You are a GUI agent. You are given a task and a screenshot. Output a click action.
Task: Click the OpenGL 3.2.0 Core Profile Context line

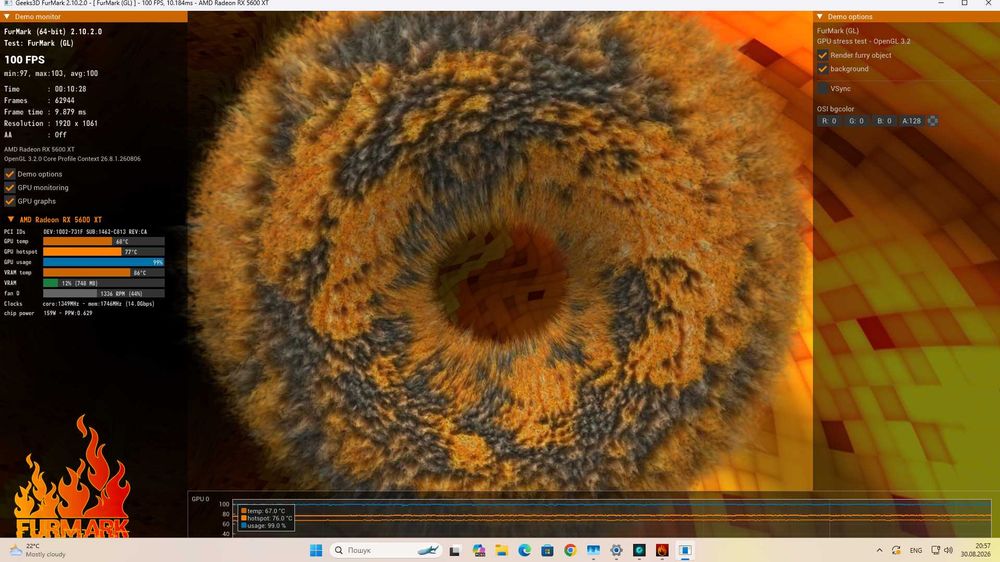pos(73,159)
